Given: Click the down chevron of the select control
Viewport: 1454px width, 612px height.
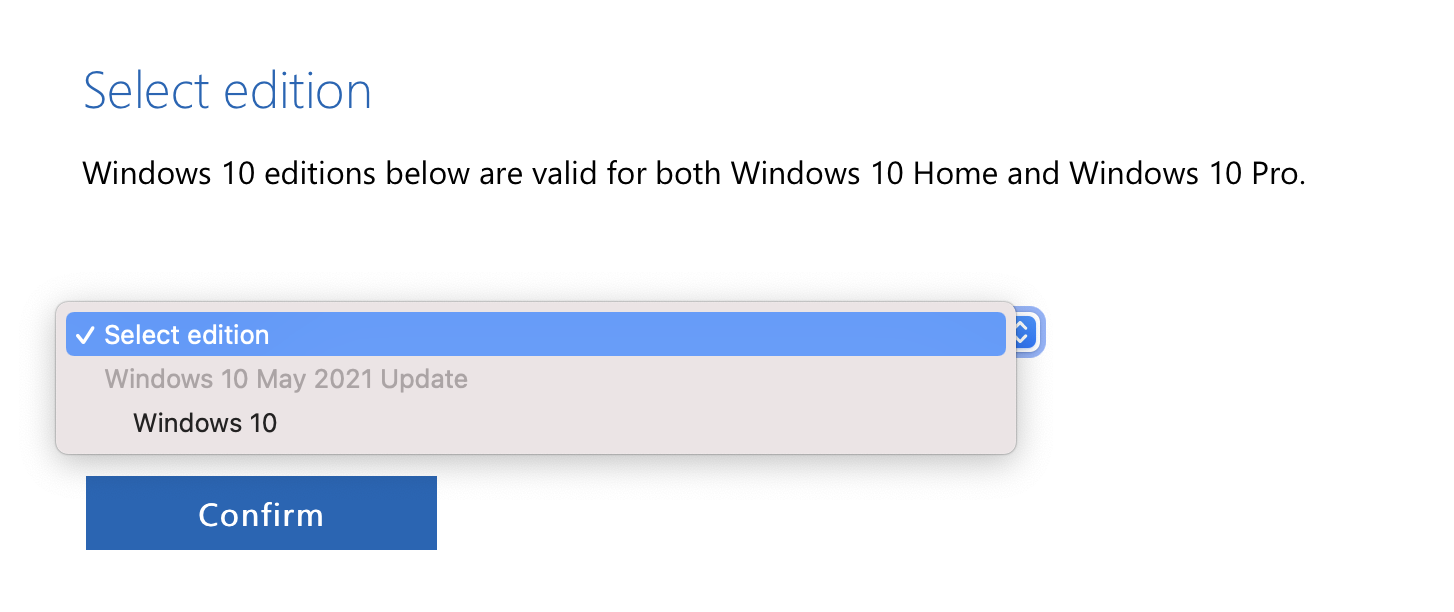Looking at the screenshot, I should [x=1019, y=340].
